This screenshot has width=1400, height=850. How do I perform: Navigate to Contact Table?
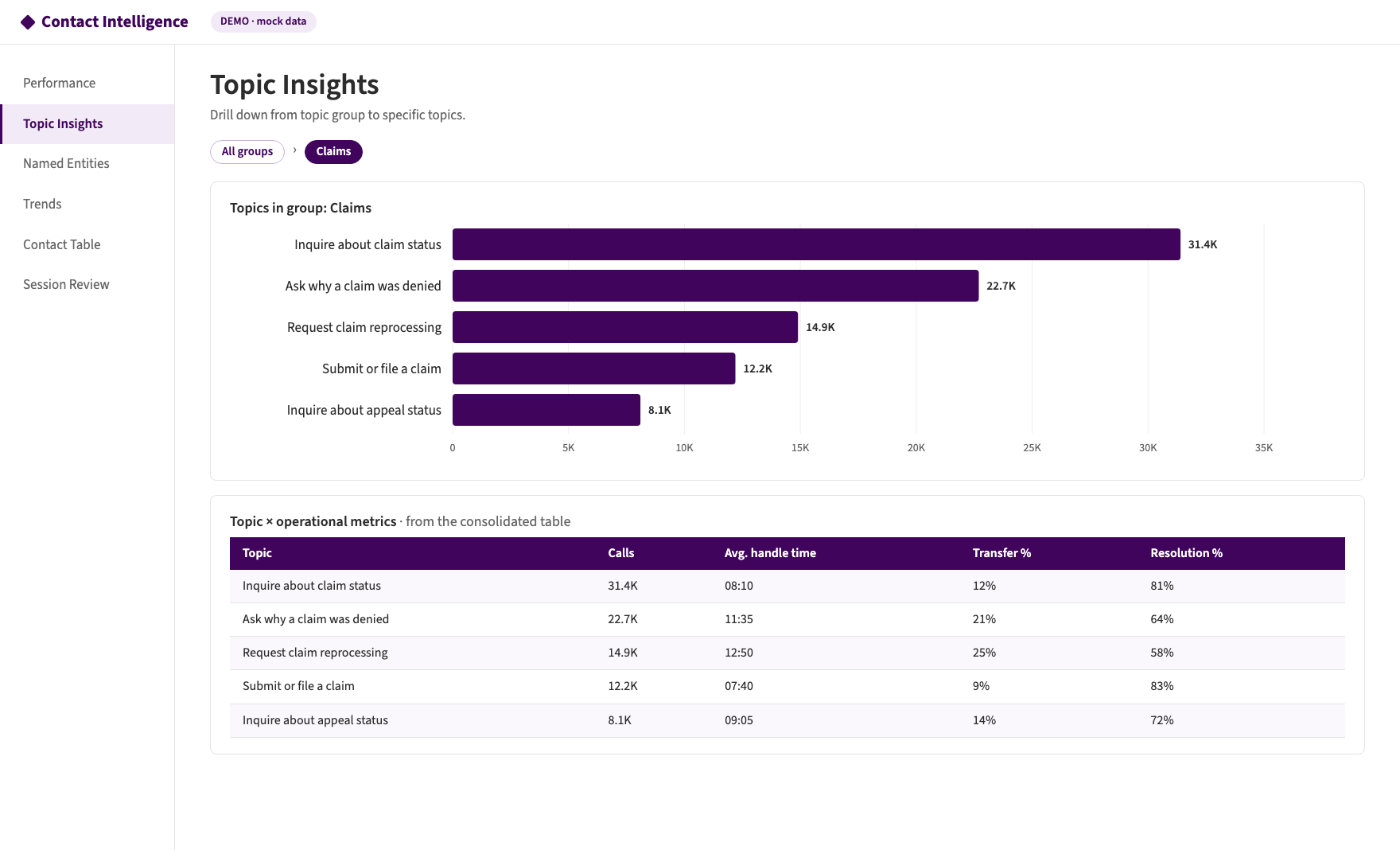tap(87, 245)
